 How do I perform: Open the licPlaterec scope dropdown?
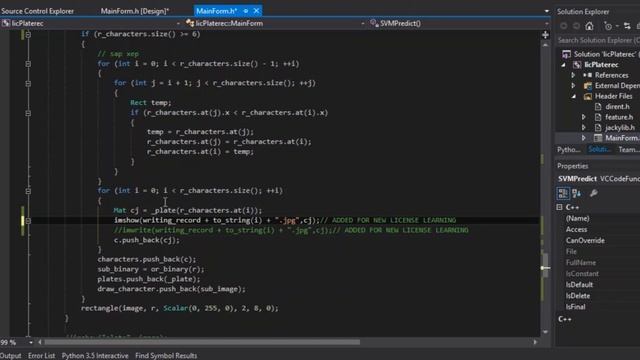(x=178, y=24)
